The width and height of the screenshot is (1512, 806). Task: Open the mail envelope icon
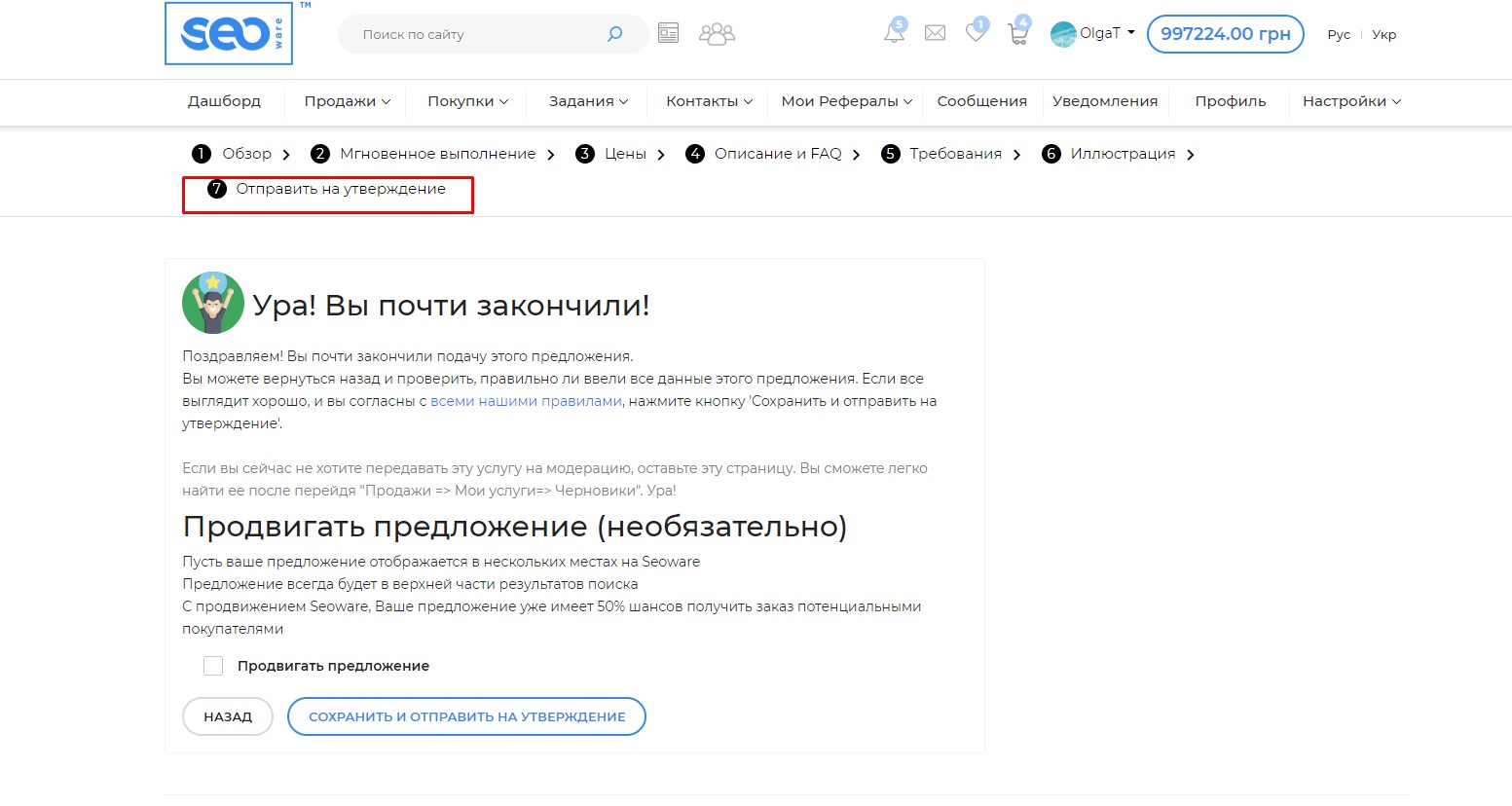tap(935, 34)
